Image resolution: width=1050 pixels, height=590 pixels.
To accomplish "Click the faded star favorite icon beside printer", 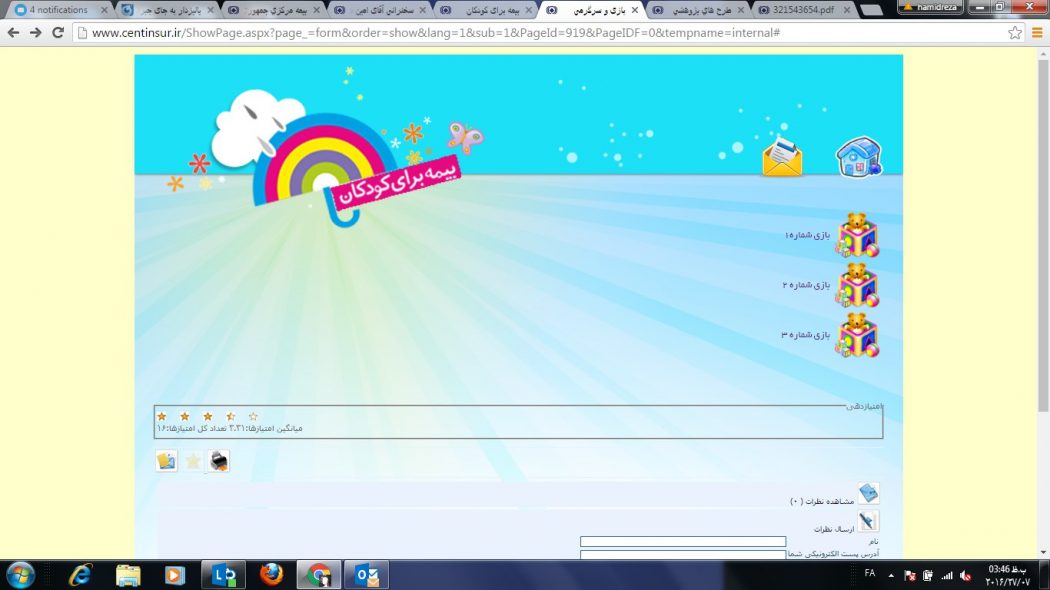I will (x=193, y=461).
